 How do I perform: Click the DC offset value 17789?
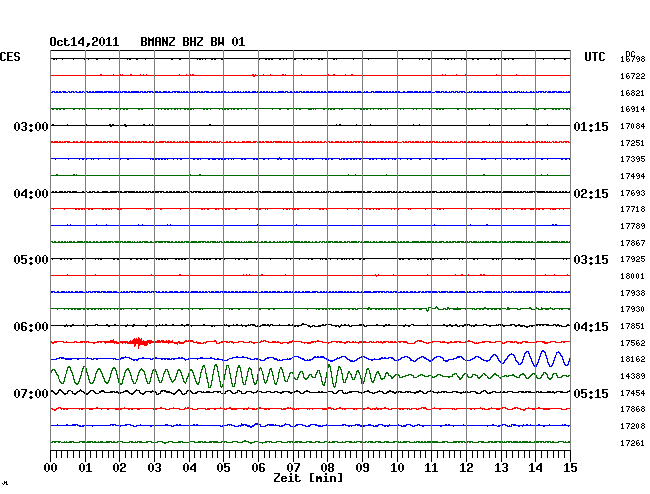[x=633, y=226]
